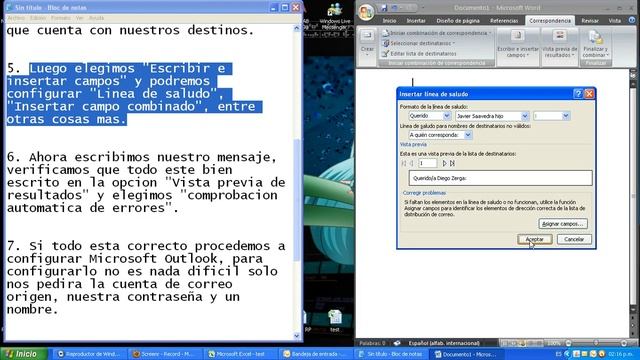
Task: Click the Notepad scrollbar down arrow
Action: point(297,336)
